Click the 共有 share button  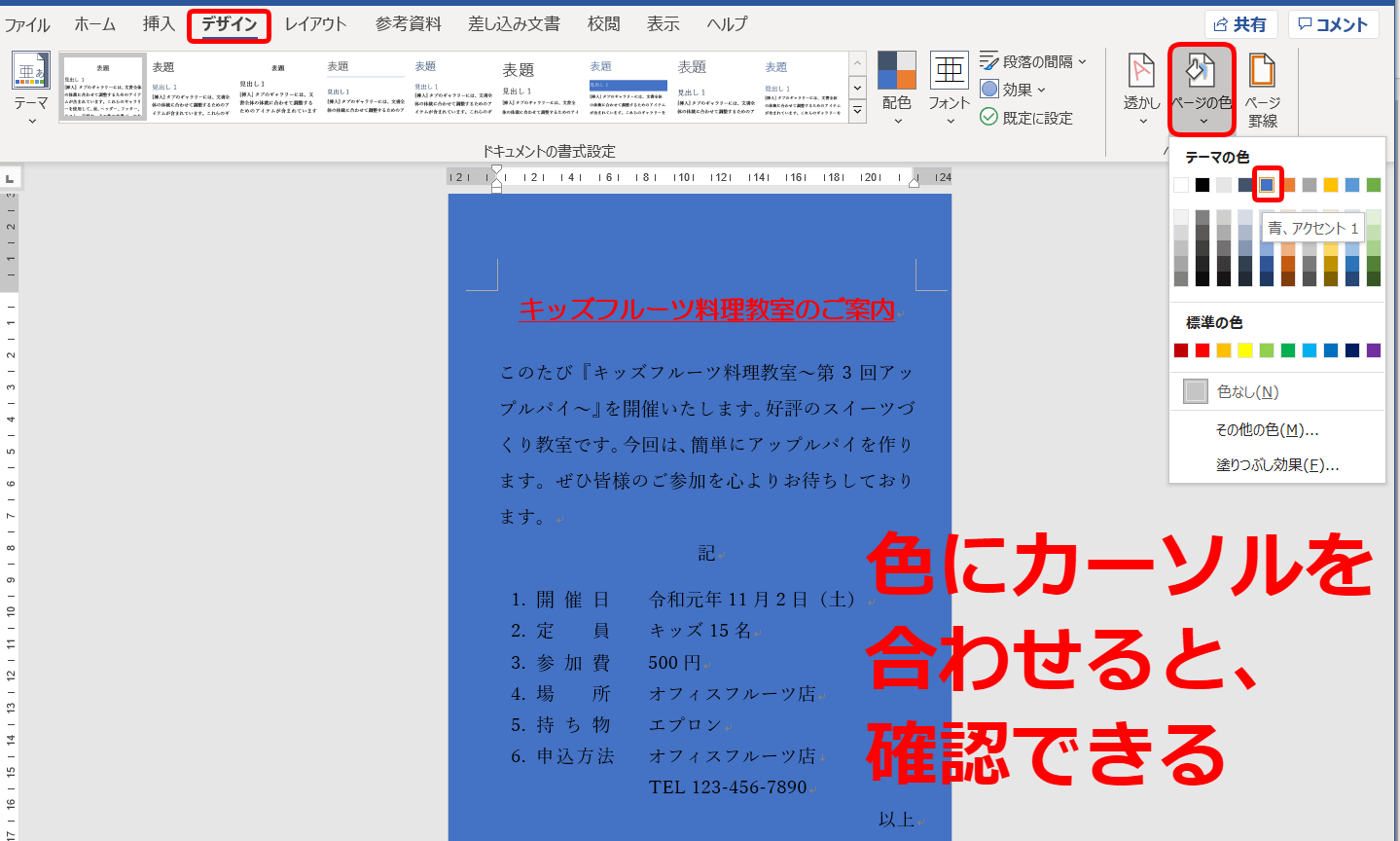coord(1240,24)
